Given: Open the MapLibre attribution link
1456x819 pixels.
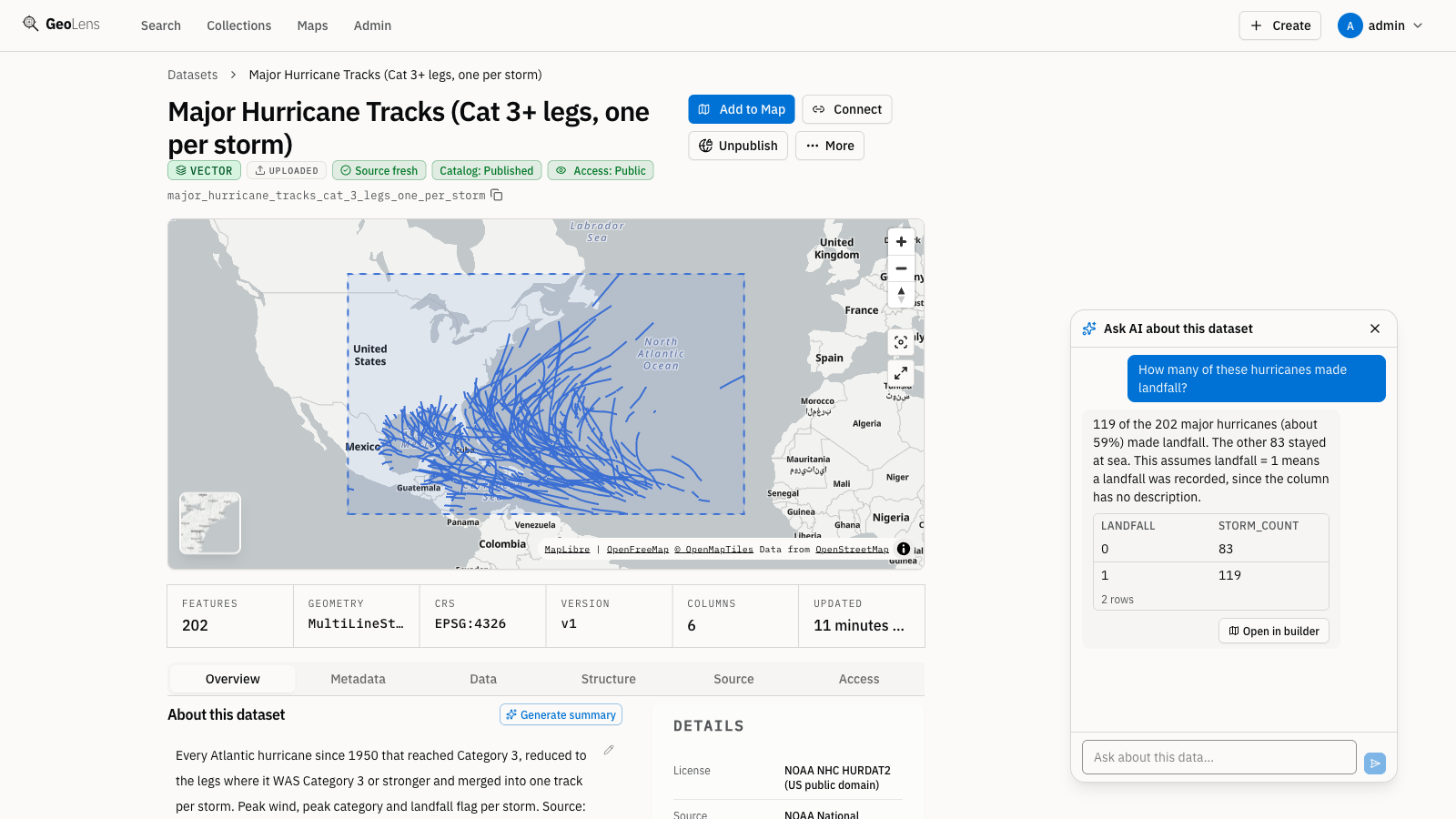Looking at the screenshot, I should [x=567, y=550].
